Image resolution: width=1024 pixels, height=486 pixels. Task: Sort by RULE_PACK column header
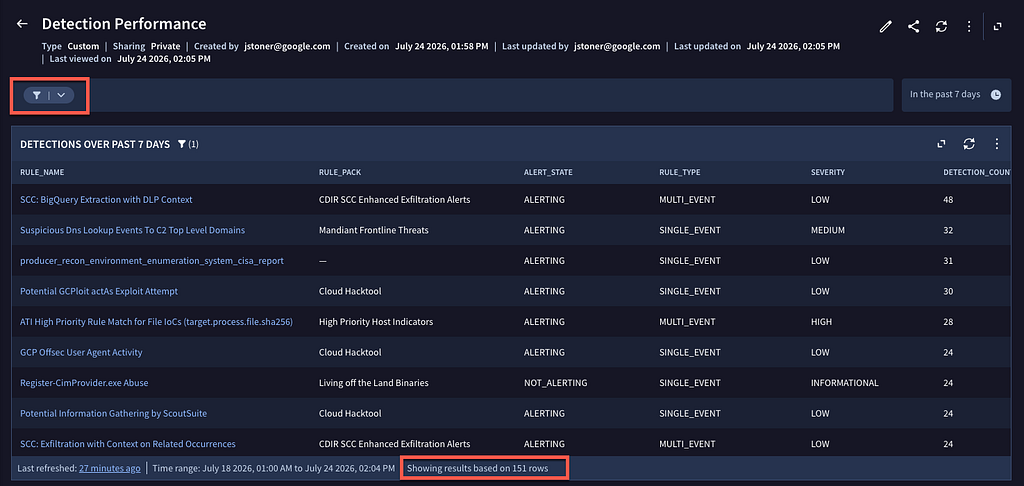(x=340, y=172)
